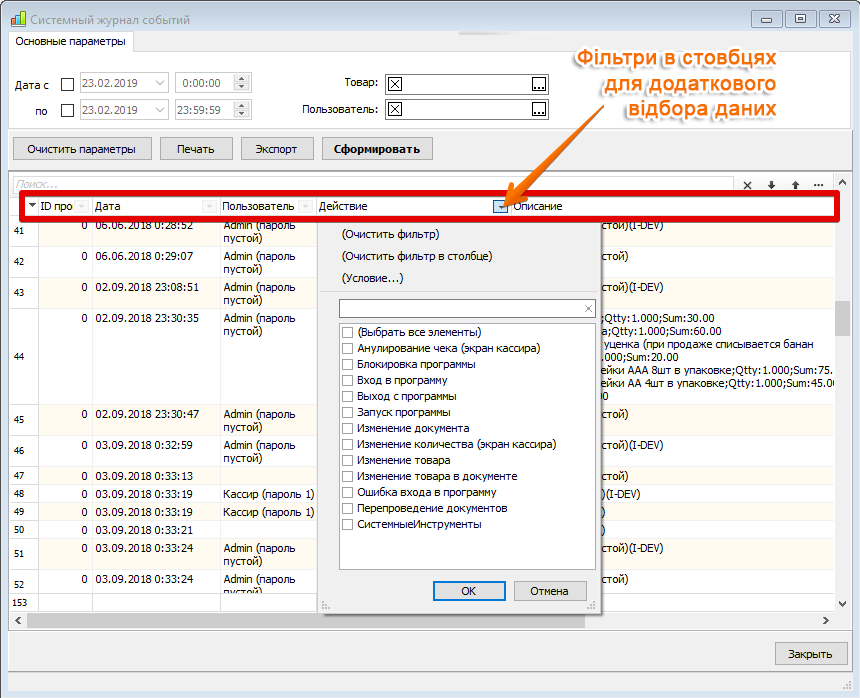This screenshot has height=698, width=860.
Task: Check Вход в программу filter option
Action: (347, 380)
